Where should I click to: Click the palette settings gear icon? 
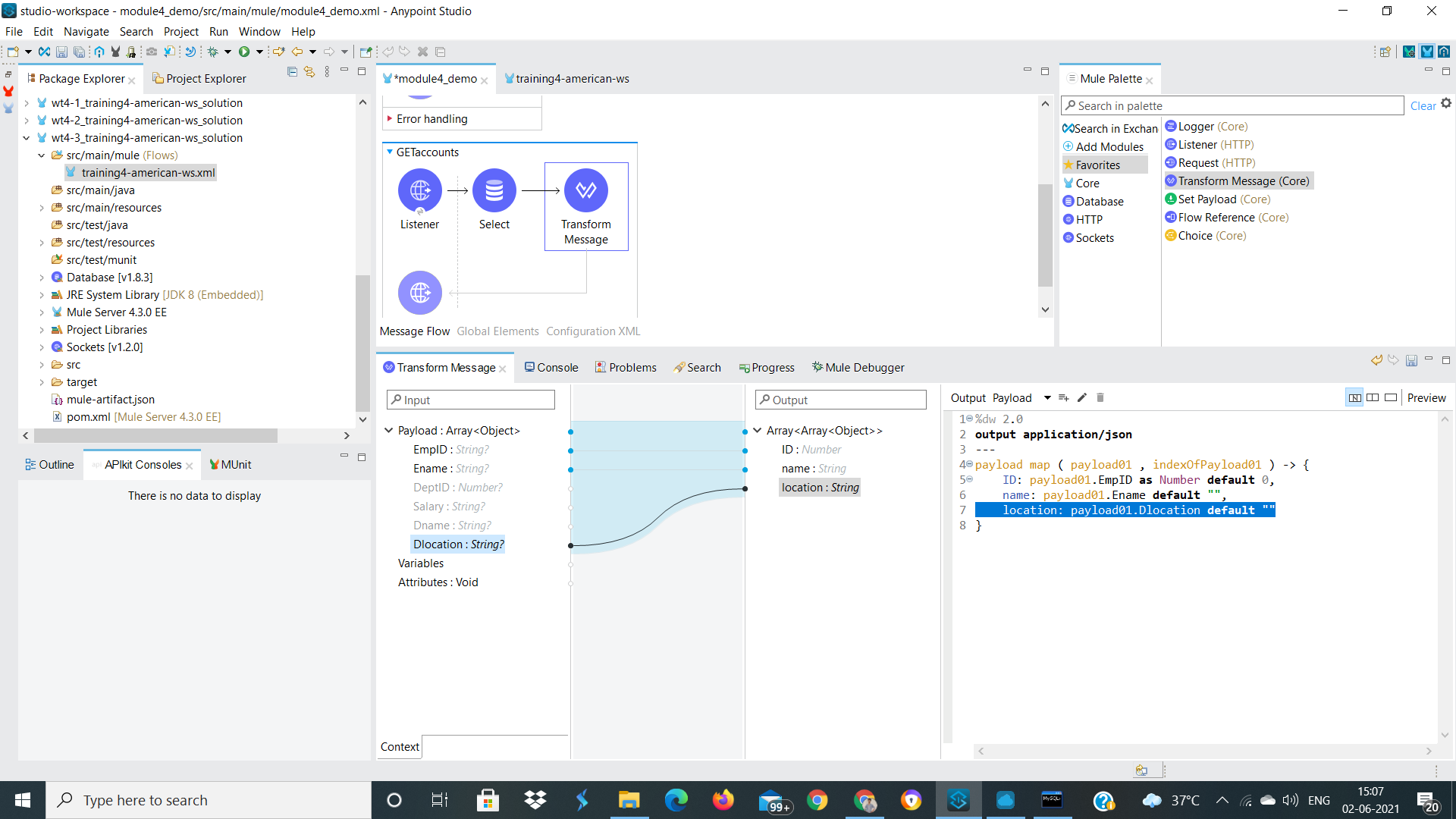point(1446,104)
